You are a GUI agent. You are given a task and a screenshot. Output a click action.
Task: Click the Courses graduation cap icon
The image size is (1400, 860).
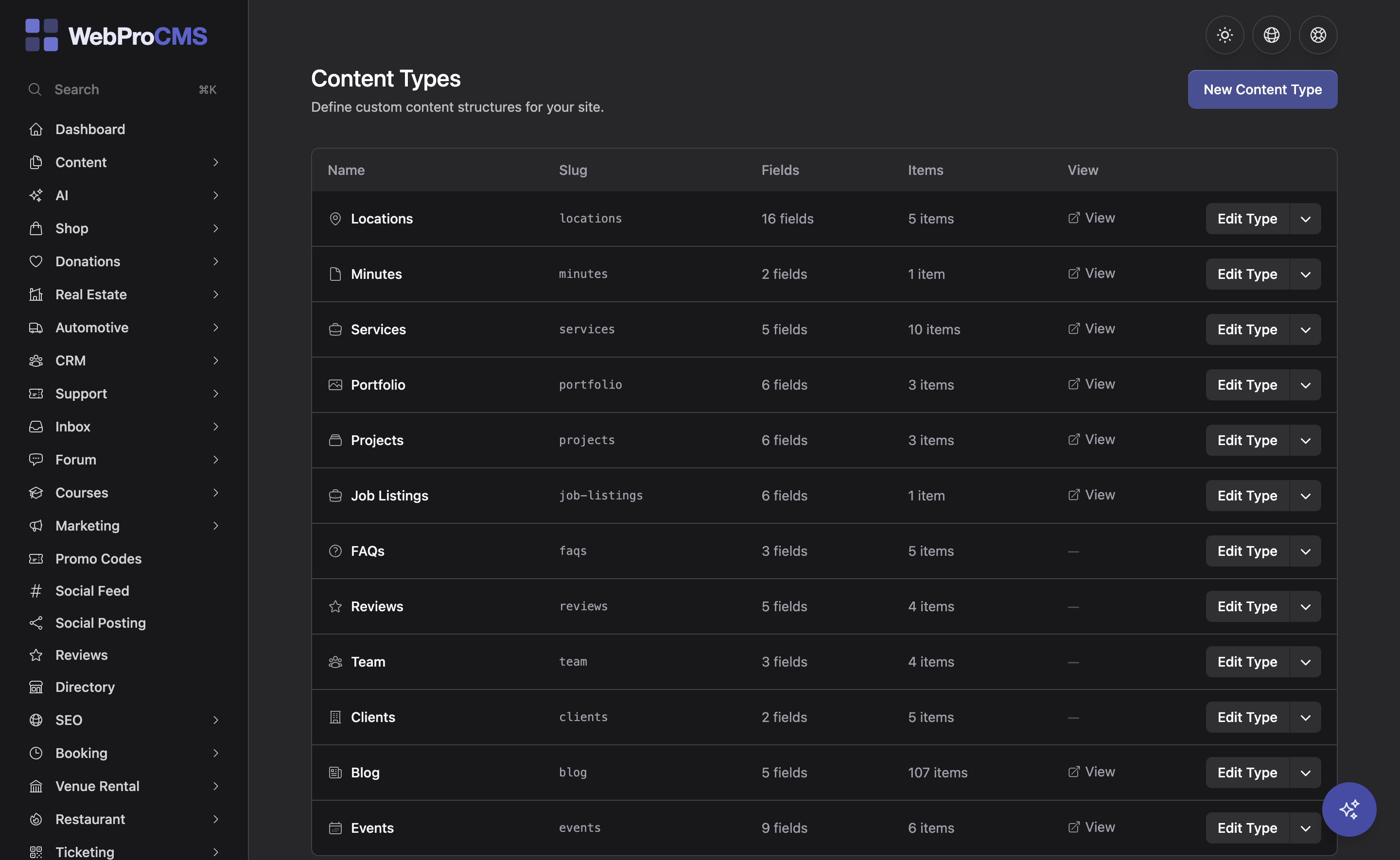click(36, 492)
